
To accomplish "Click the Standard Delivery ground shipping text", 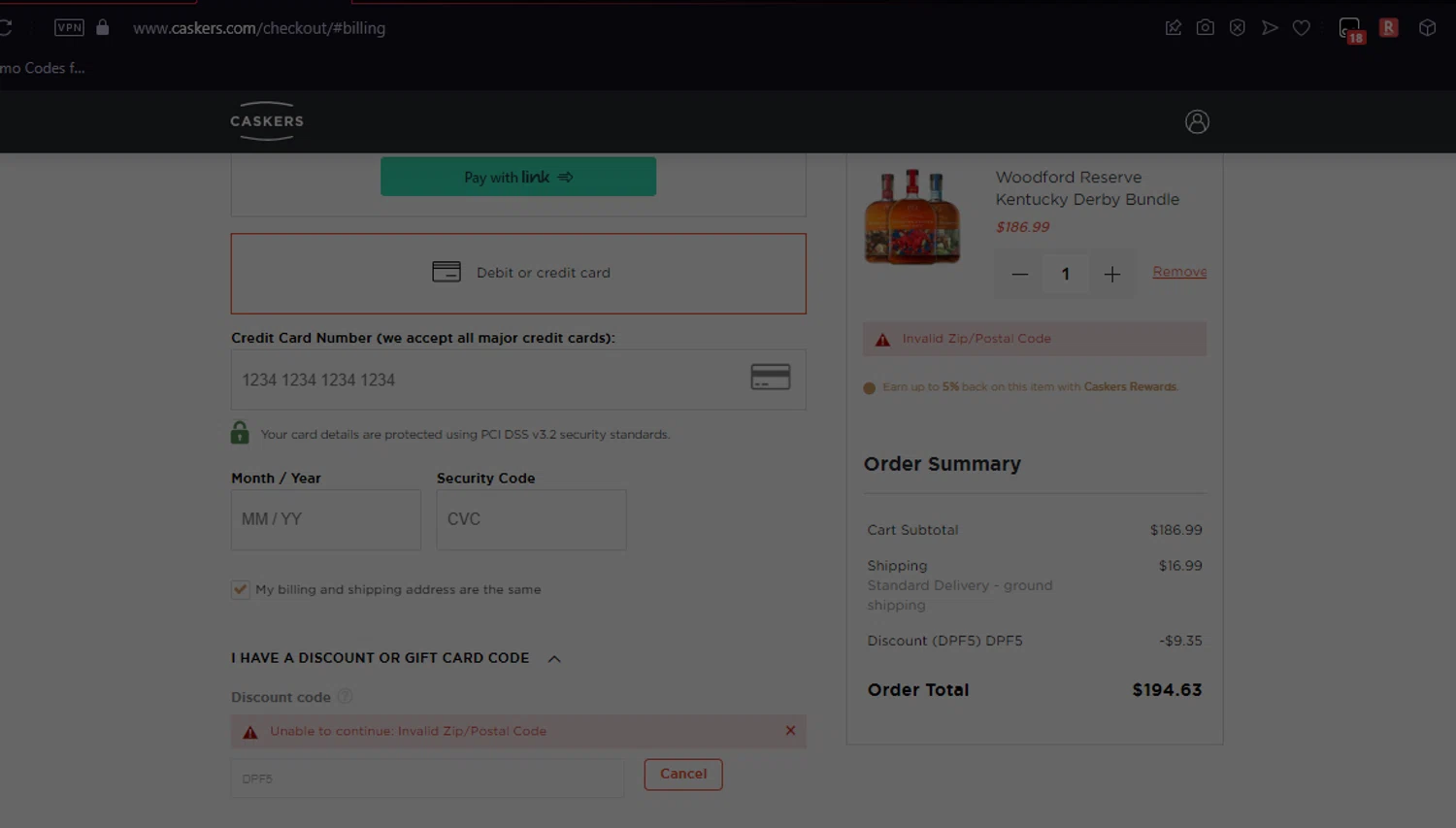I will 960,595.
